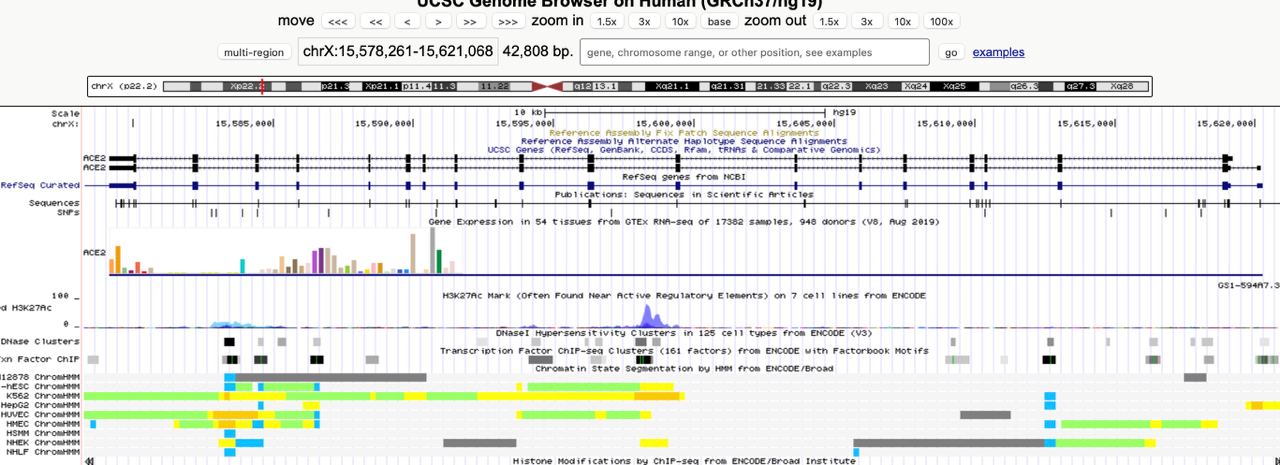Click the K562 ChromHMM track label
Viewport: 1280px width, 465px height.
(x=43, y=396)
